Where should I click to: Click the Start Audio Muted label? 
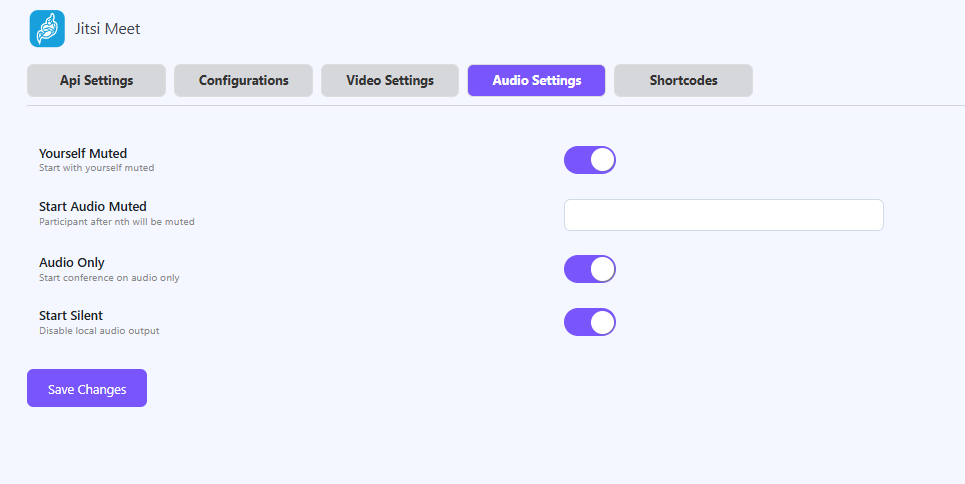93,207
